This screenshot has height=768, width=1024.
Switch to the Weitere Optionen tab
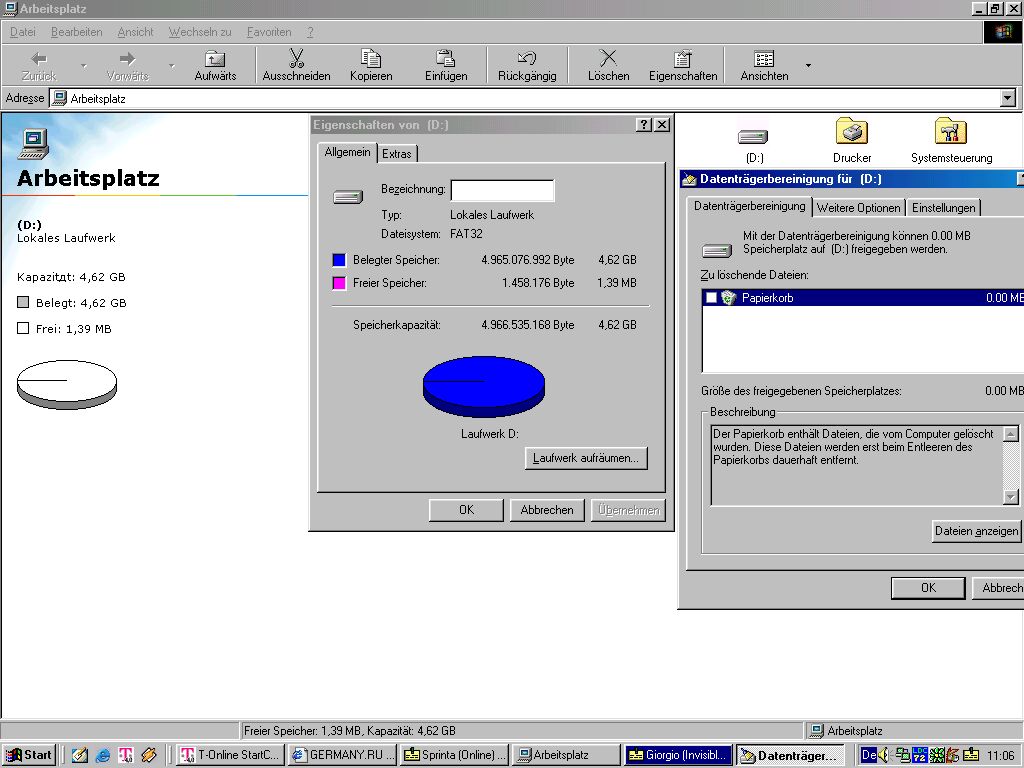coord(858,208)
